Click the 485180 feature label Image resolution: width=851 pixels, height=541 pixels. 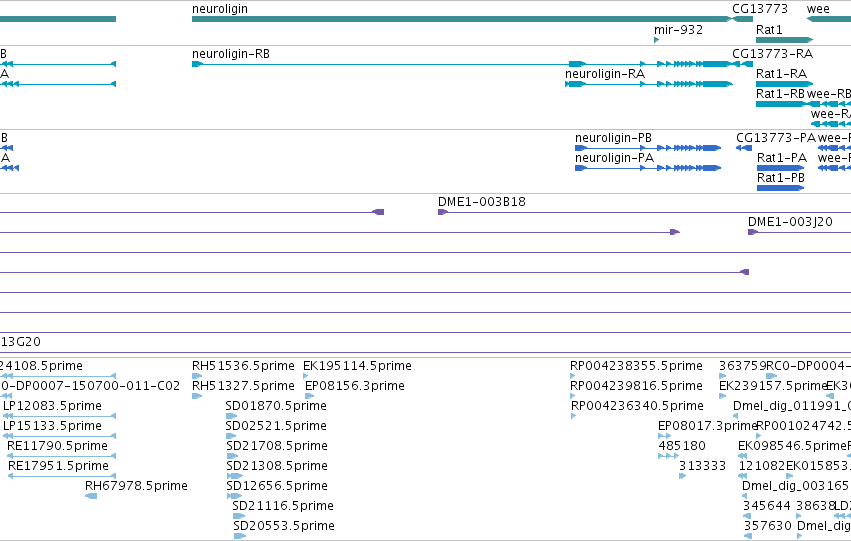pyautogui.click(x=682, y=446)
